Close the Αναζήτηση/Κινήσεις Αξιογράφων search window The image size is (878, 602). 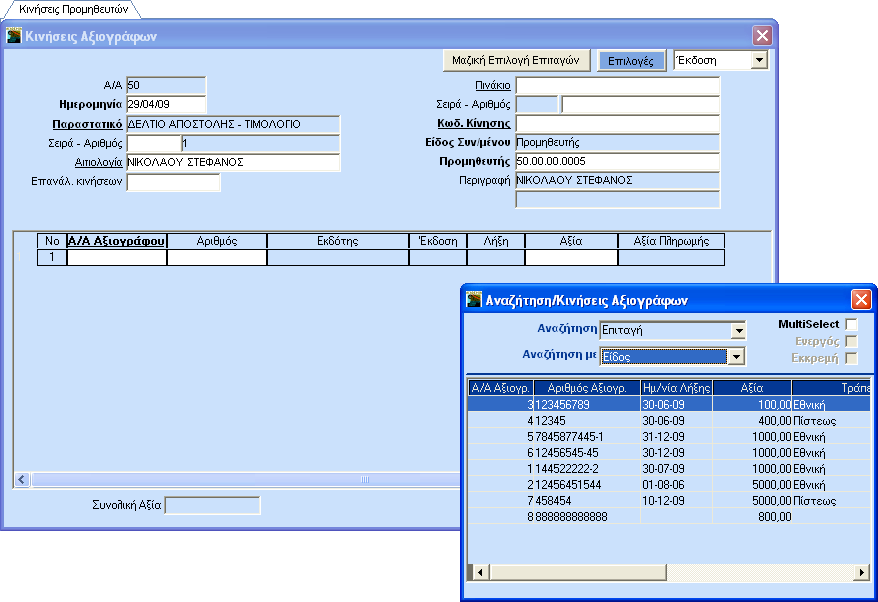pyautogui.click(x=861, y=300)
